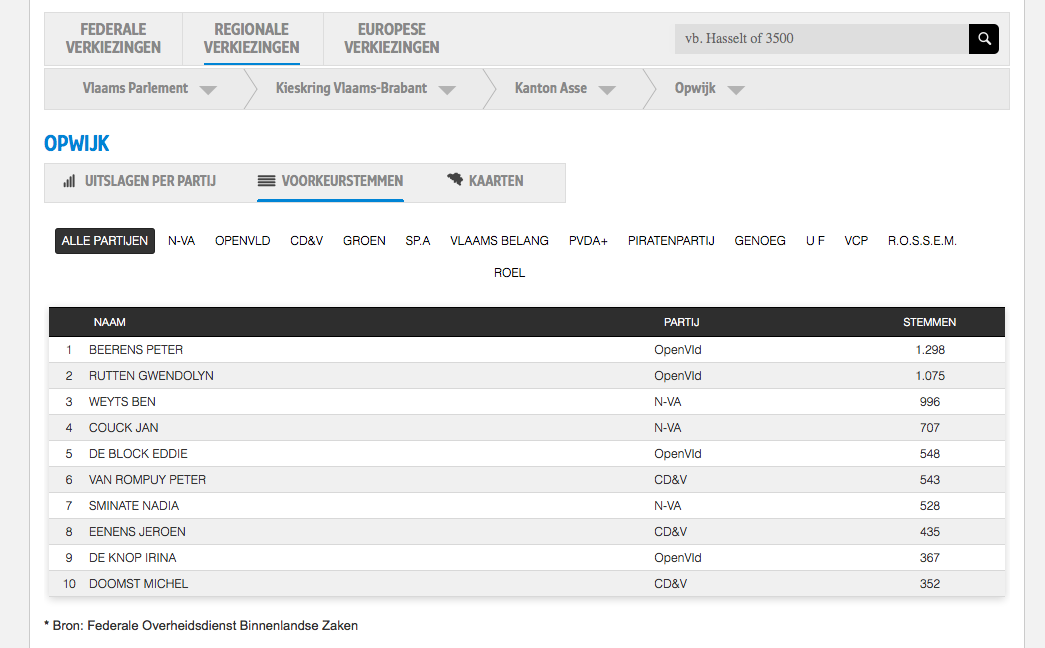
Task: Expand the Kanton Asse dropdown
Action: (x=606, y=90)
